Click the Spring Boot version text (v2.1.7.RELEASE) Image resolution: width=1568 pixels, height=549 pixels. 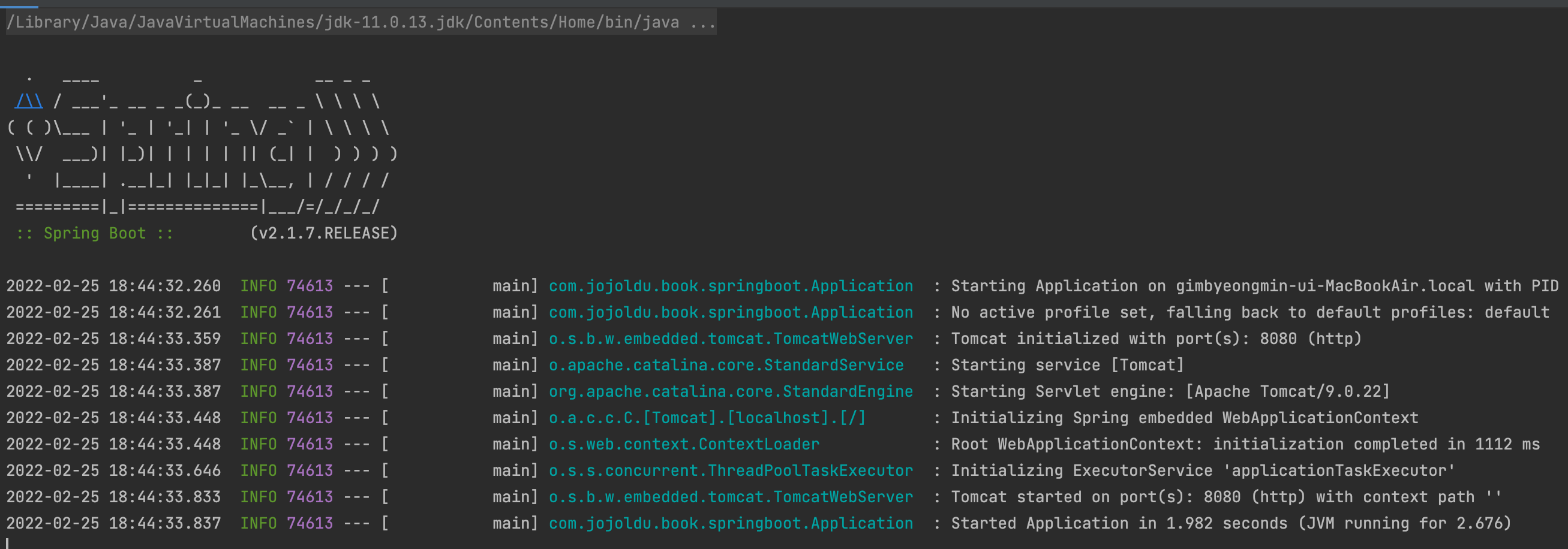point(324,234)
